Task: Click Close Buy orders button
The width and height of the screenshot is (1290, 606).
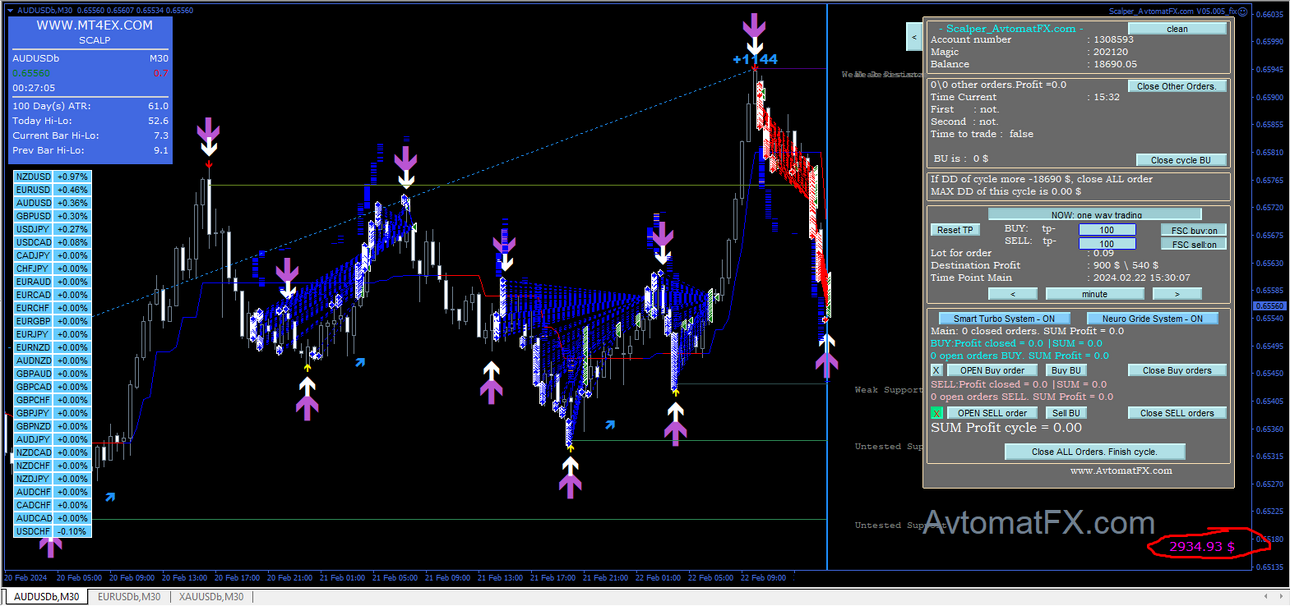Action: pyautogui.click(x=1177, y=370)
